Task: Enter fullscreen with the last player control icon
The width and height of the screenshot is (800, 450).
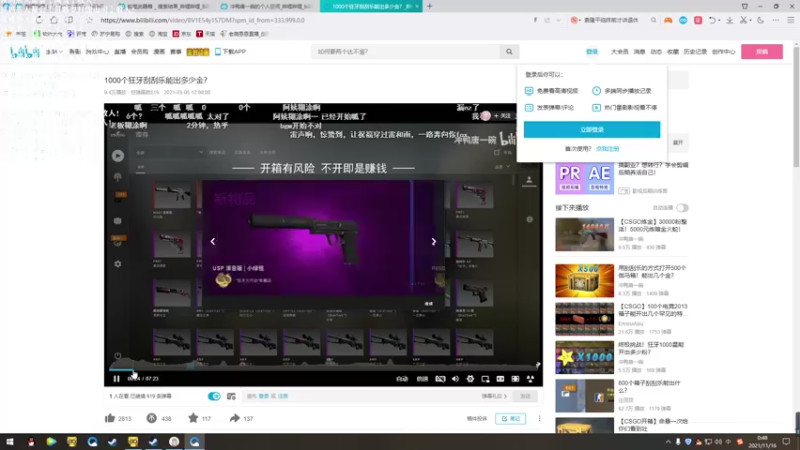Action: [530, 379]
